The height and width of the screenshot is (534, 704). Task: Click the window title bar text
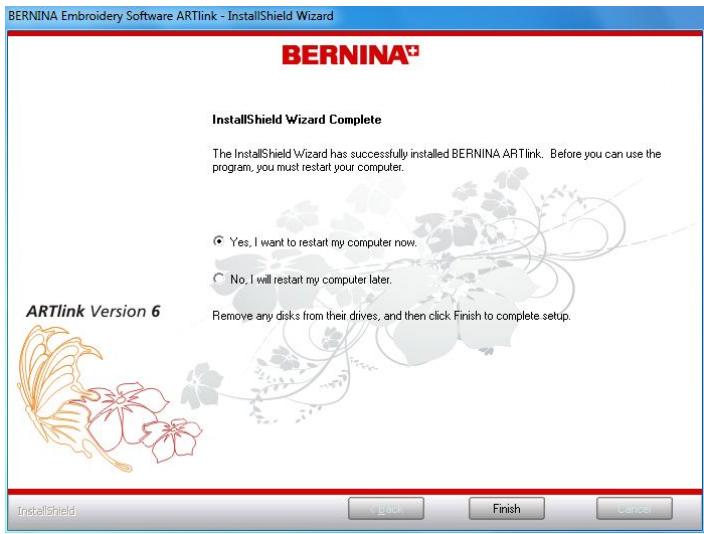click(171, 16)
